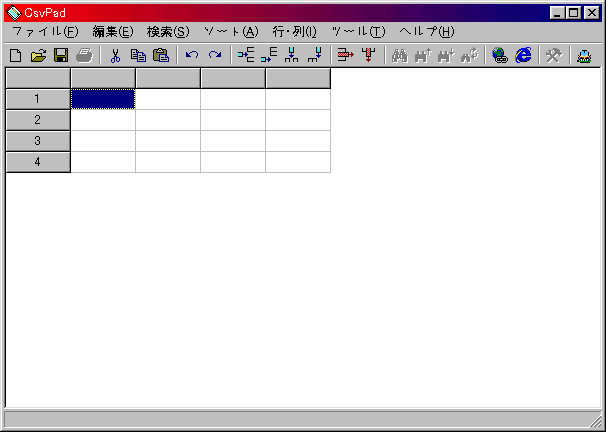The height and width of the screenshot is (432, 606).
Task: Open replace with the binoculars swap-arrows icon
Action: tap(469, 55)
